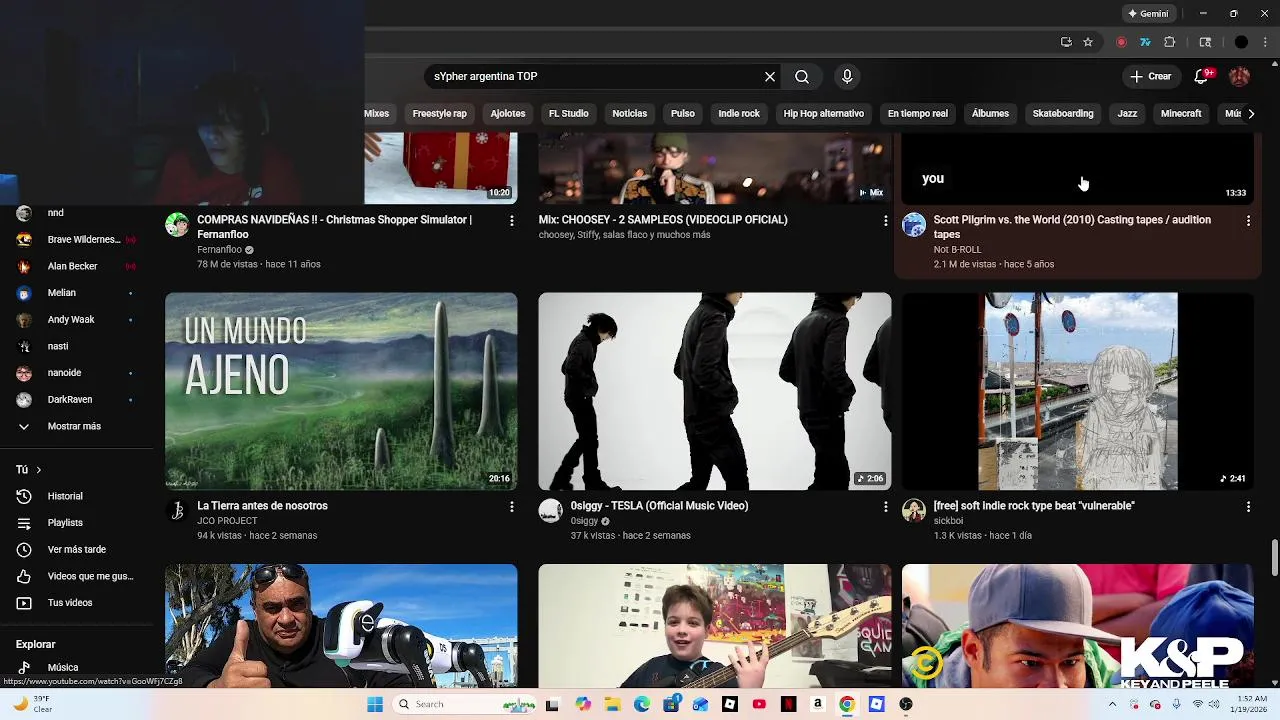1280x720 pixels.
Task: Open YouTube notifications bell
Action: click(x=1203, y=77)
